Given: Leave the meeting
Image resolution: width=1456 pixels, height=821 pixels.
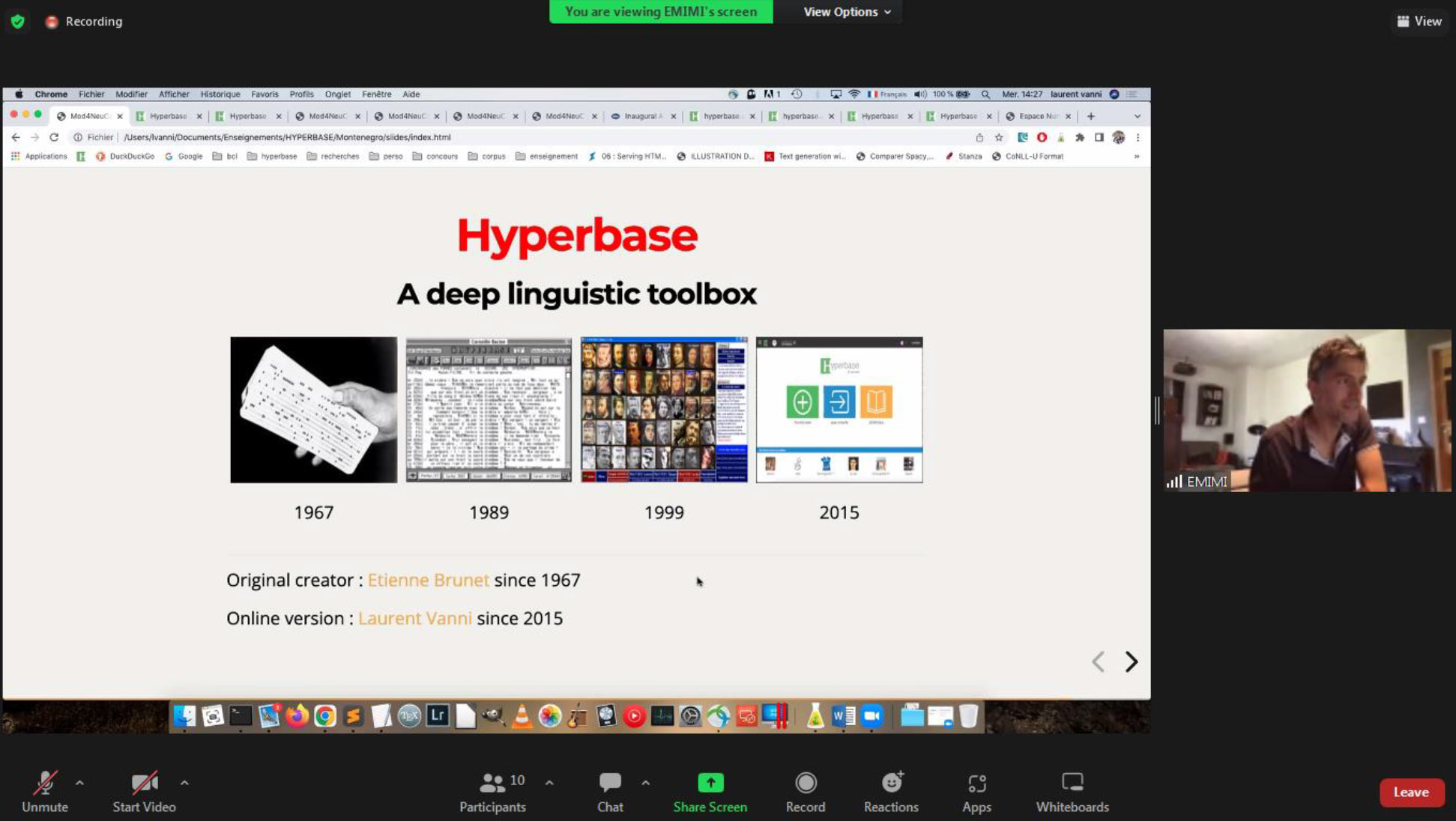Looking at the screenshot, I should pyautogui.click(x=1411, y=793).
